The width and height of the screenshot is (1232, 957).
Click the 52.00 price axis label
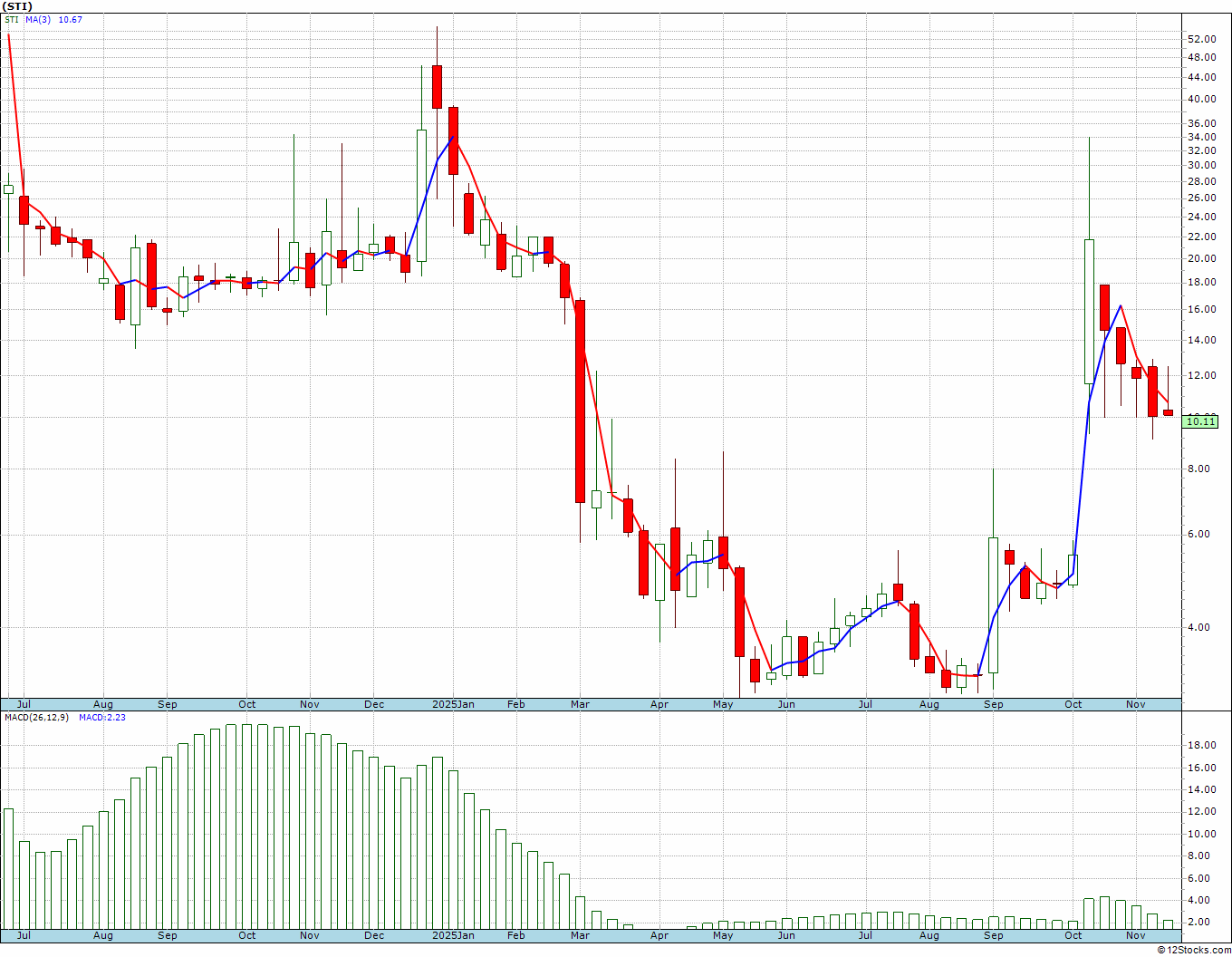1201,39
